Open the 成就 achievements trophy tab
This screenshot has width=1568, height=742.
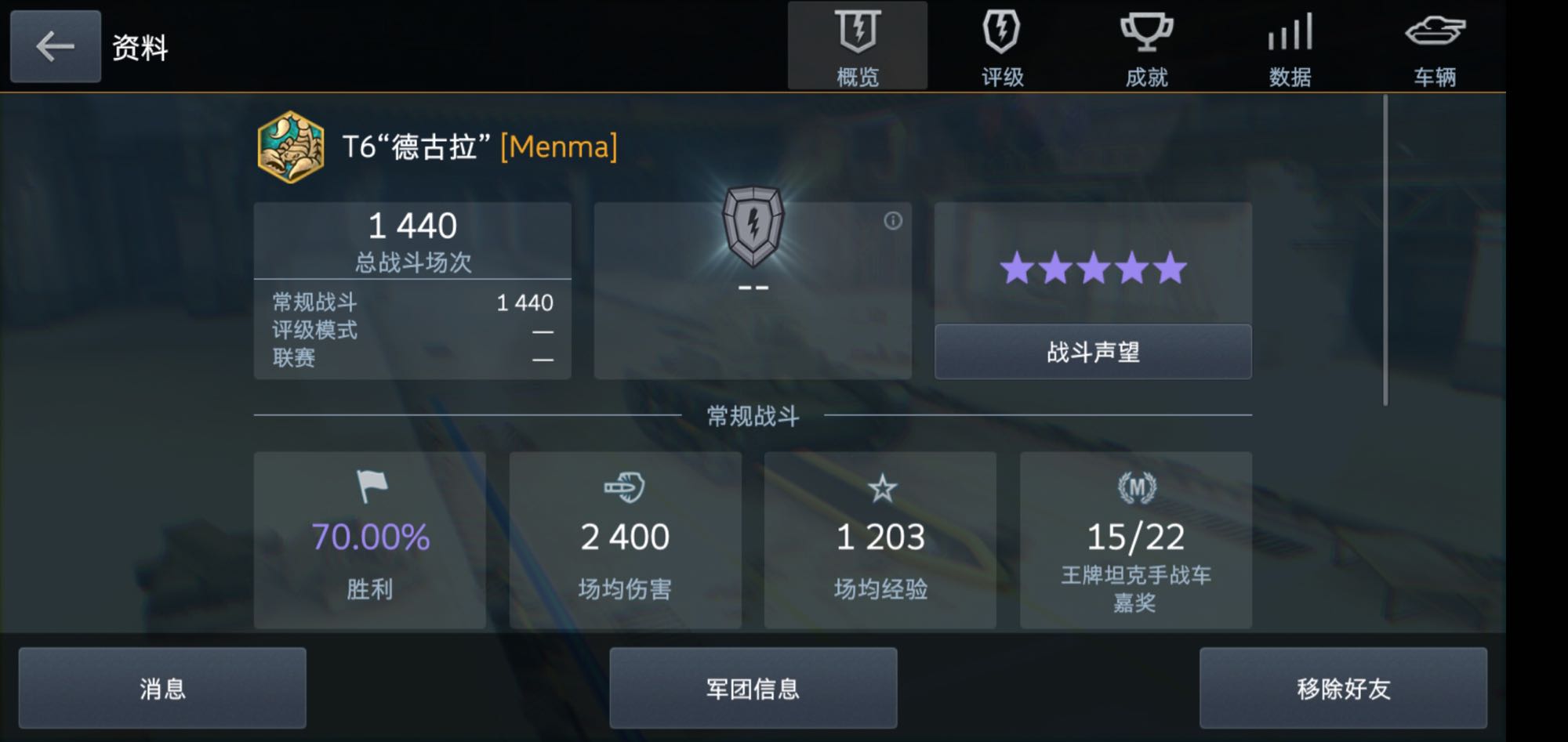[x=1146, y=45]
